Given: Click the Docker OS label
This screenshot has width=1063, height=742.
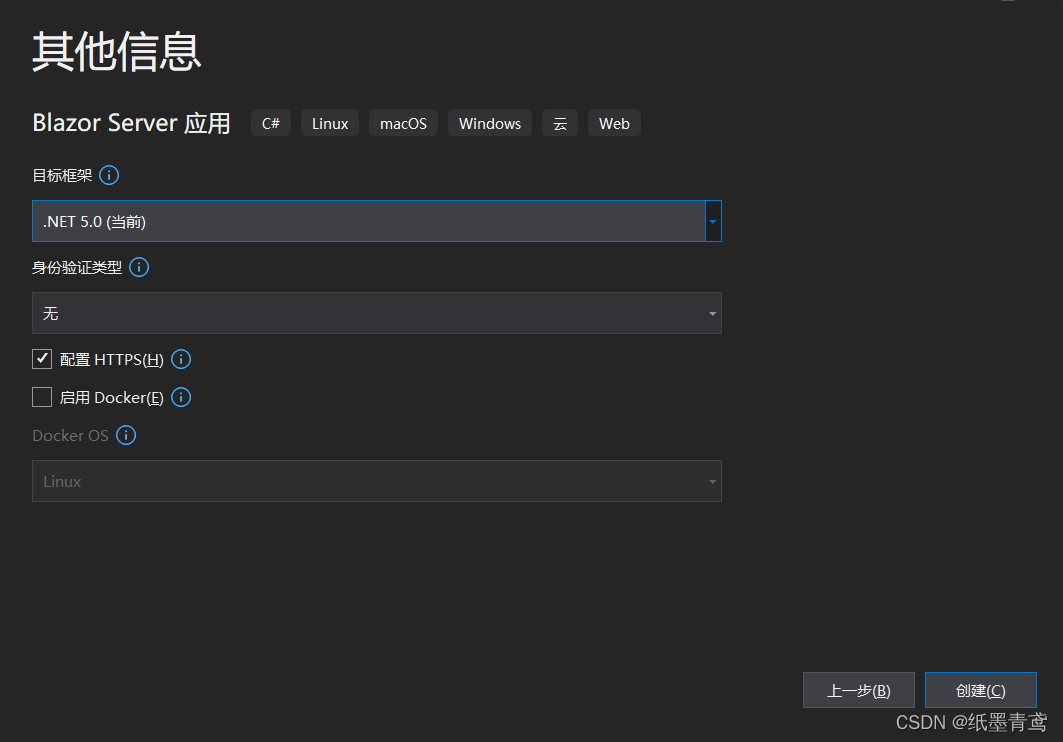Looking at the screenshot, I should coord(71,436).
